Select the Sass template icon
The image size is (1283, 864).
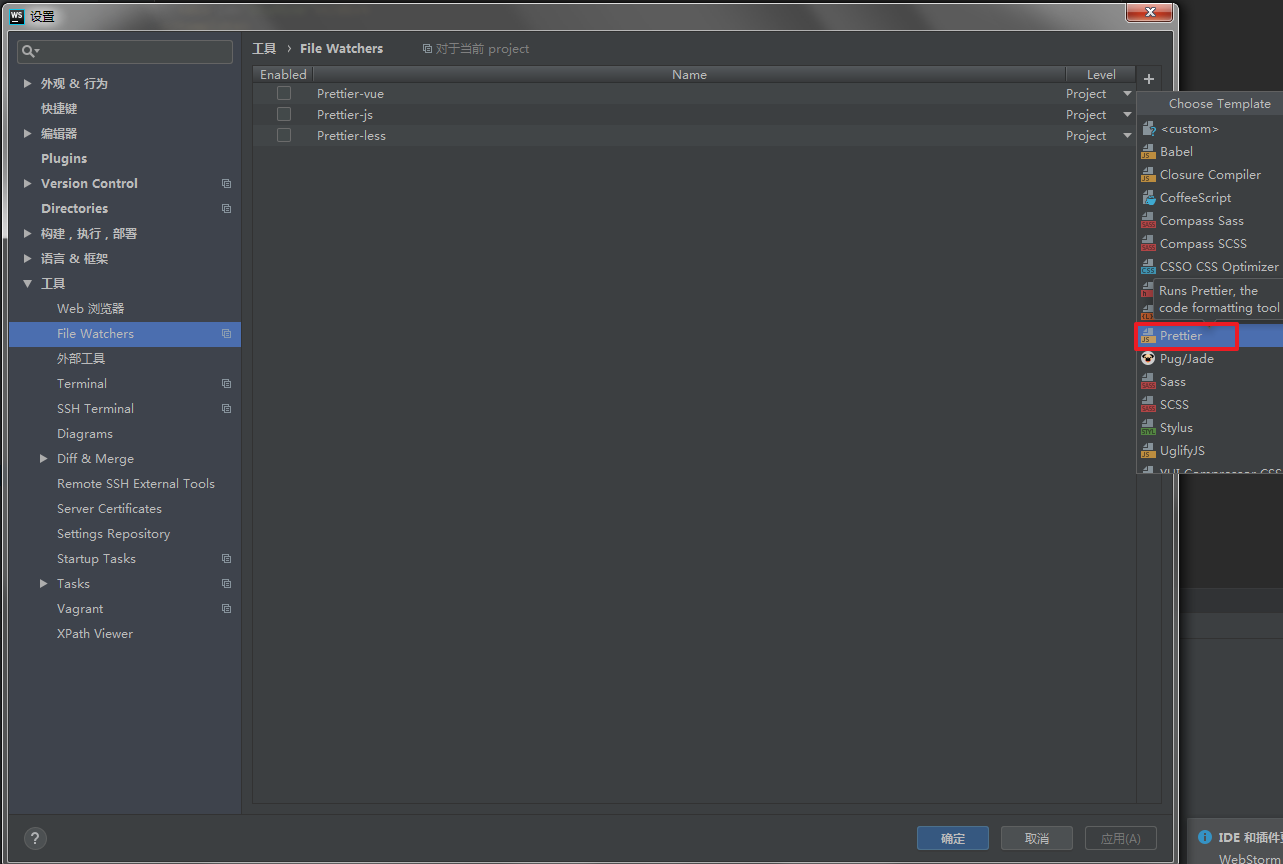pyautogui.click(x=1149, y=382)
